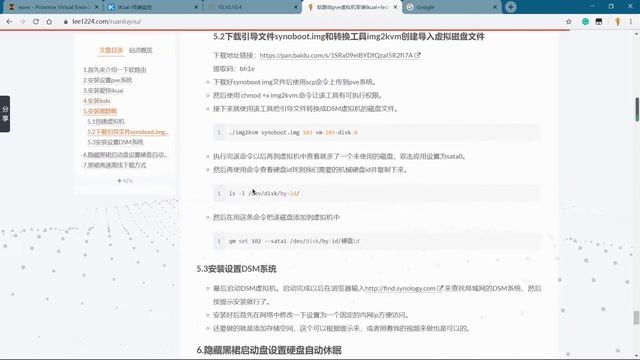Open the dark square extension icon
640x360 pixels.
tap(599, 22)
